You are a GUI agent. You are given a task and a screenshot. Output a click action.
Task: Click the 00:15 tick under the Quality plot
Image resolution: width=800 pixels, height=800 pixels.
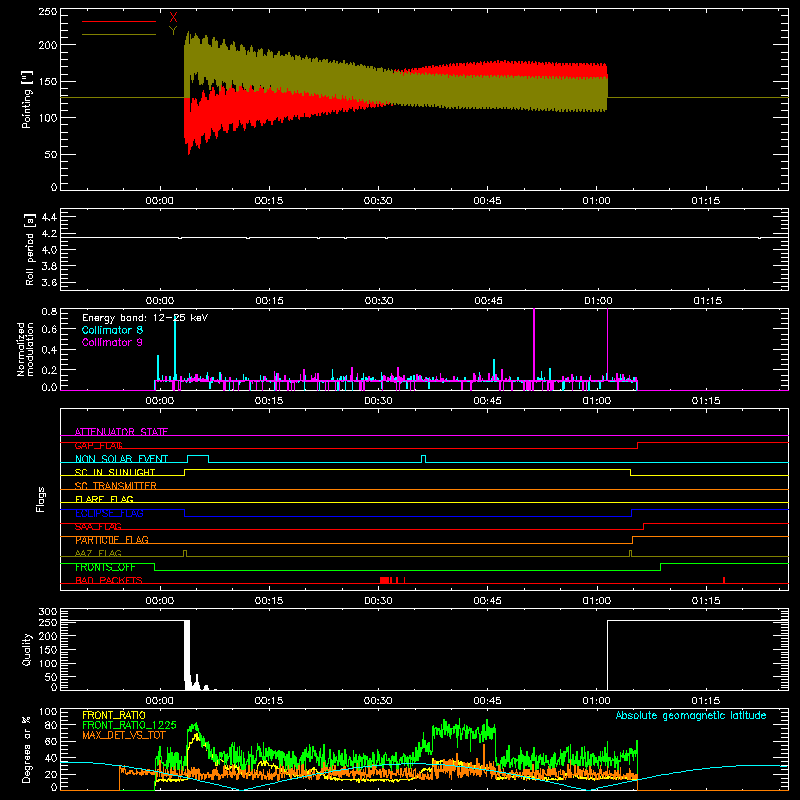pyautogui.click(x=269, y=701)
